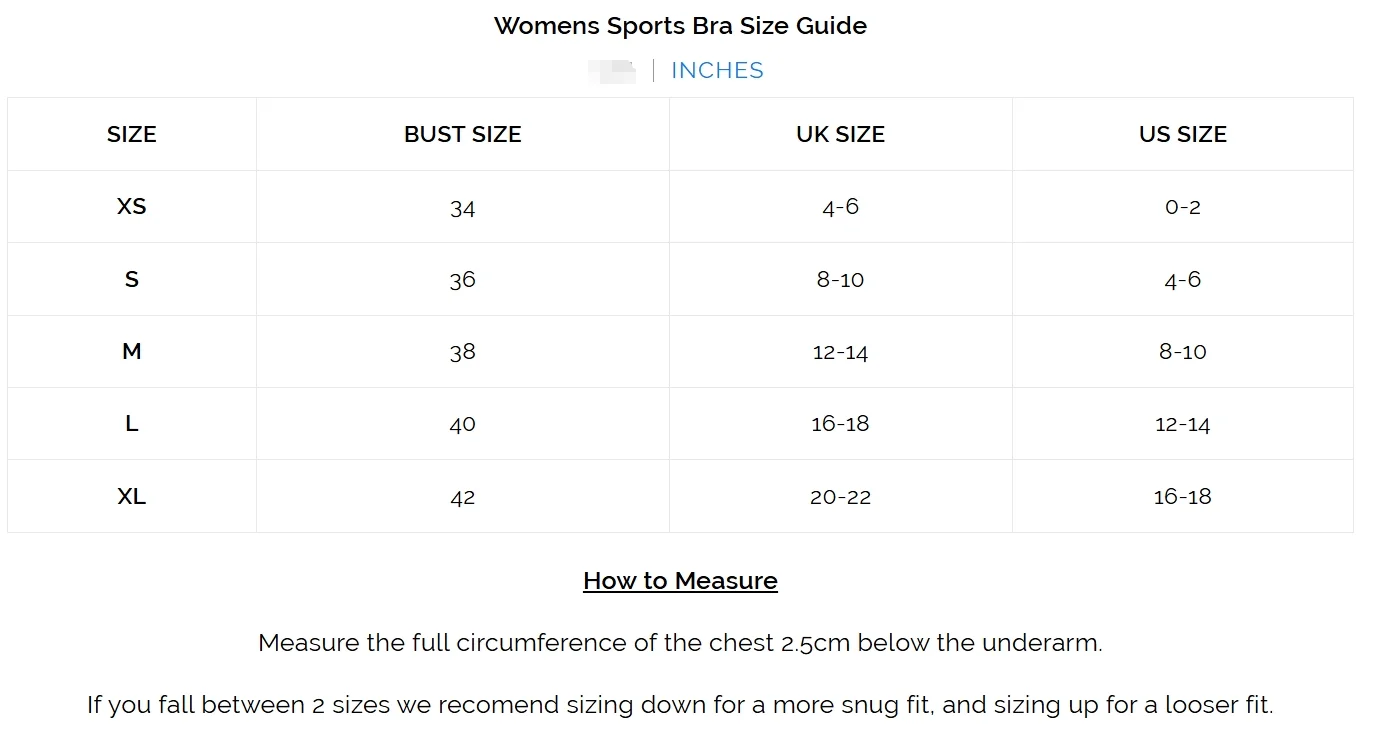
Task: Select the BUST SIZE column header
Action: point(463,134)
